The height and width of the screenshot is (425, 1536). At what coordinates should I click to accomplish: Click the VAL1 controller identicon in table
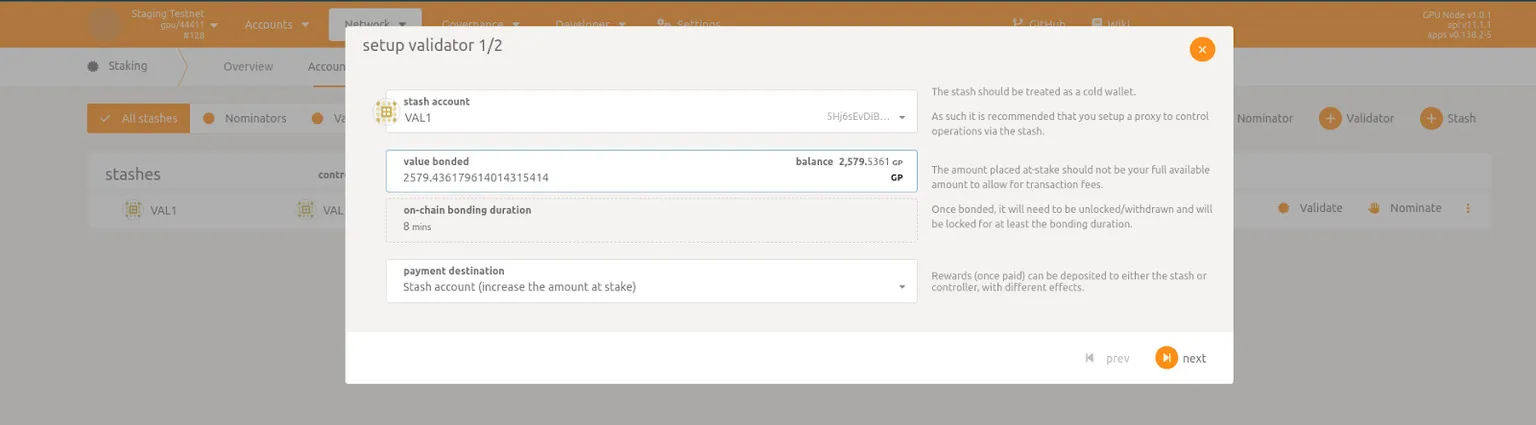pos(305,210)
